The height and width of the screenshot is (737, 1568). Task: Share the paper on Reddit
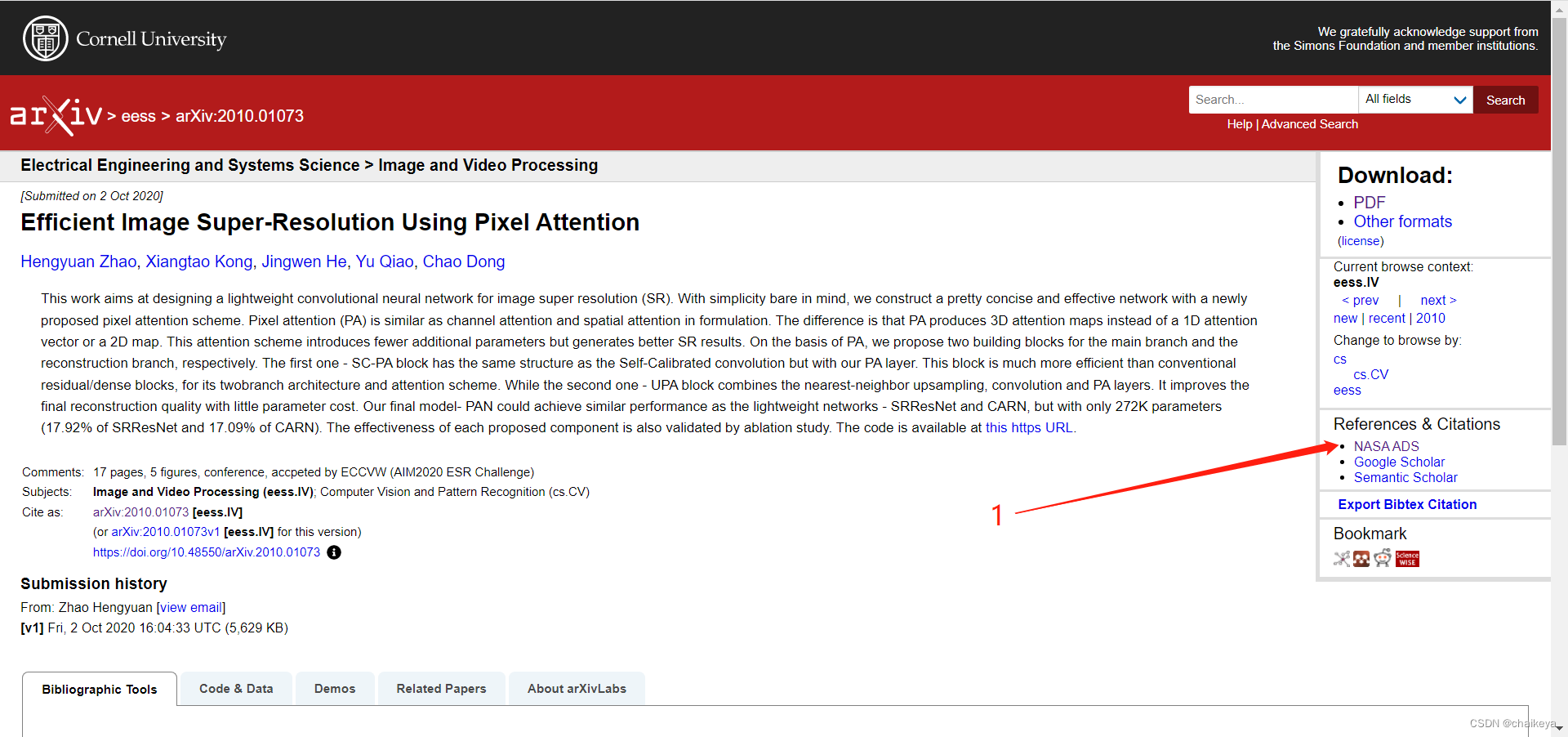point(1383,559)
